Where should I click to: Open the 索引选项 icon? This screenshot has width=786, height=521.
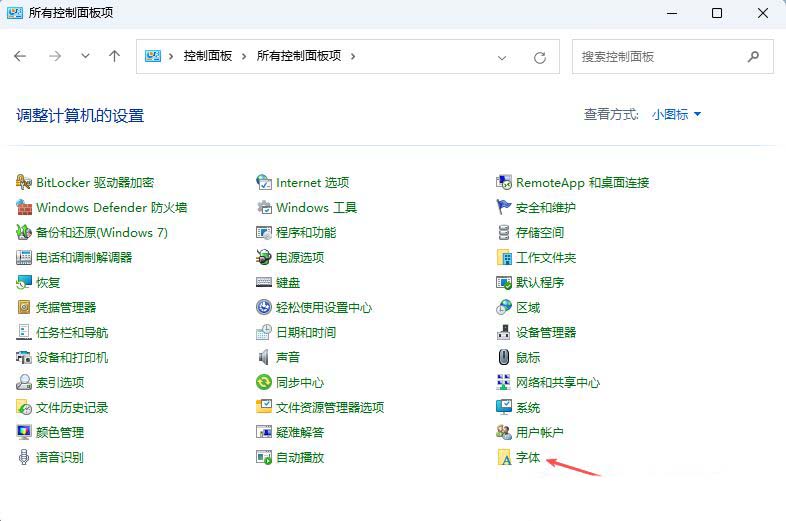coord(24,383)
